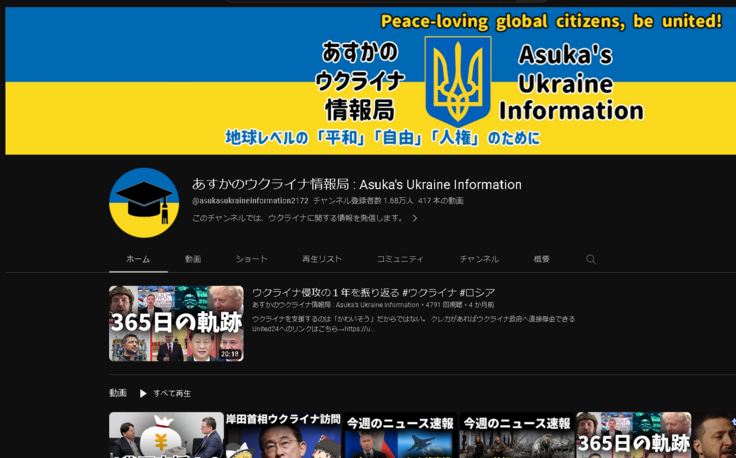Click the 20:18 duration badge
The image size is (736, 458).
tap(230, 354)
